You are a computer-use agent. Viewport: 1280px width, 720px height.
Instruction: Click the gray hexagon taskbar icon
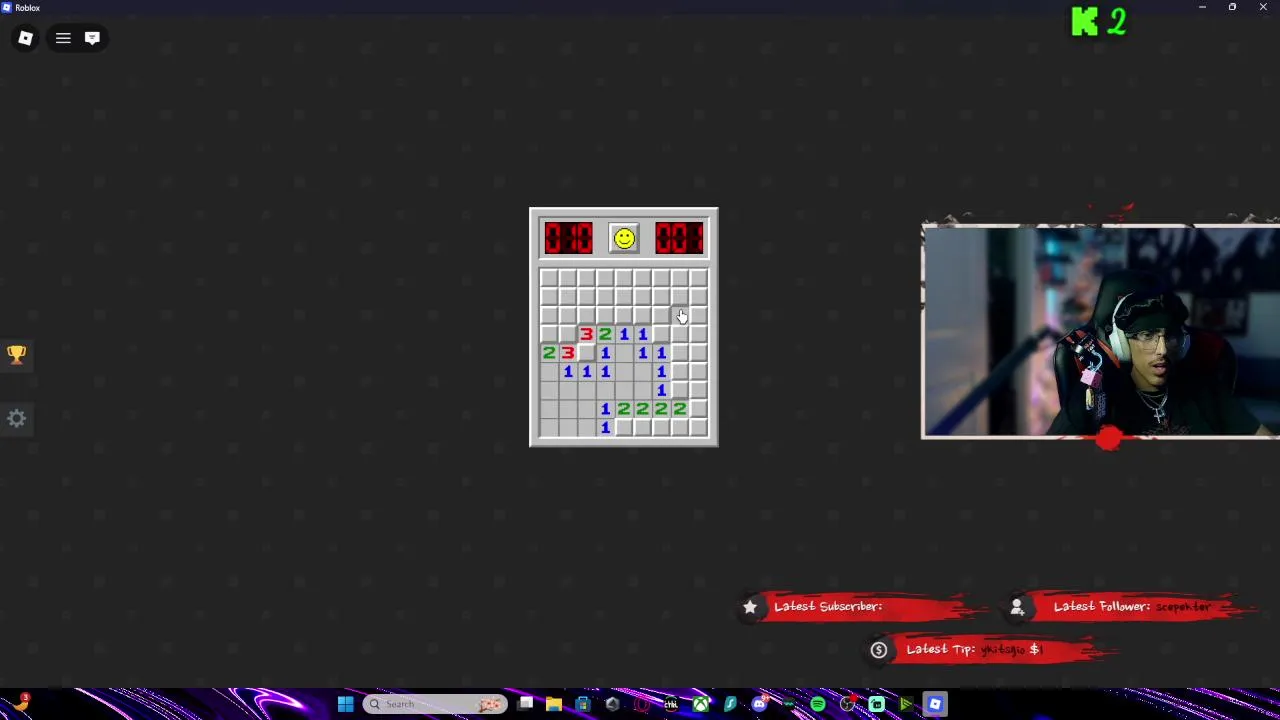click(612, 704)
